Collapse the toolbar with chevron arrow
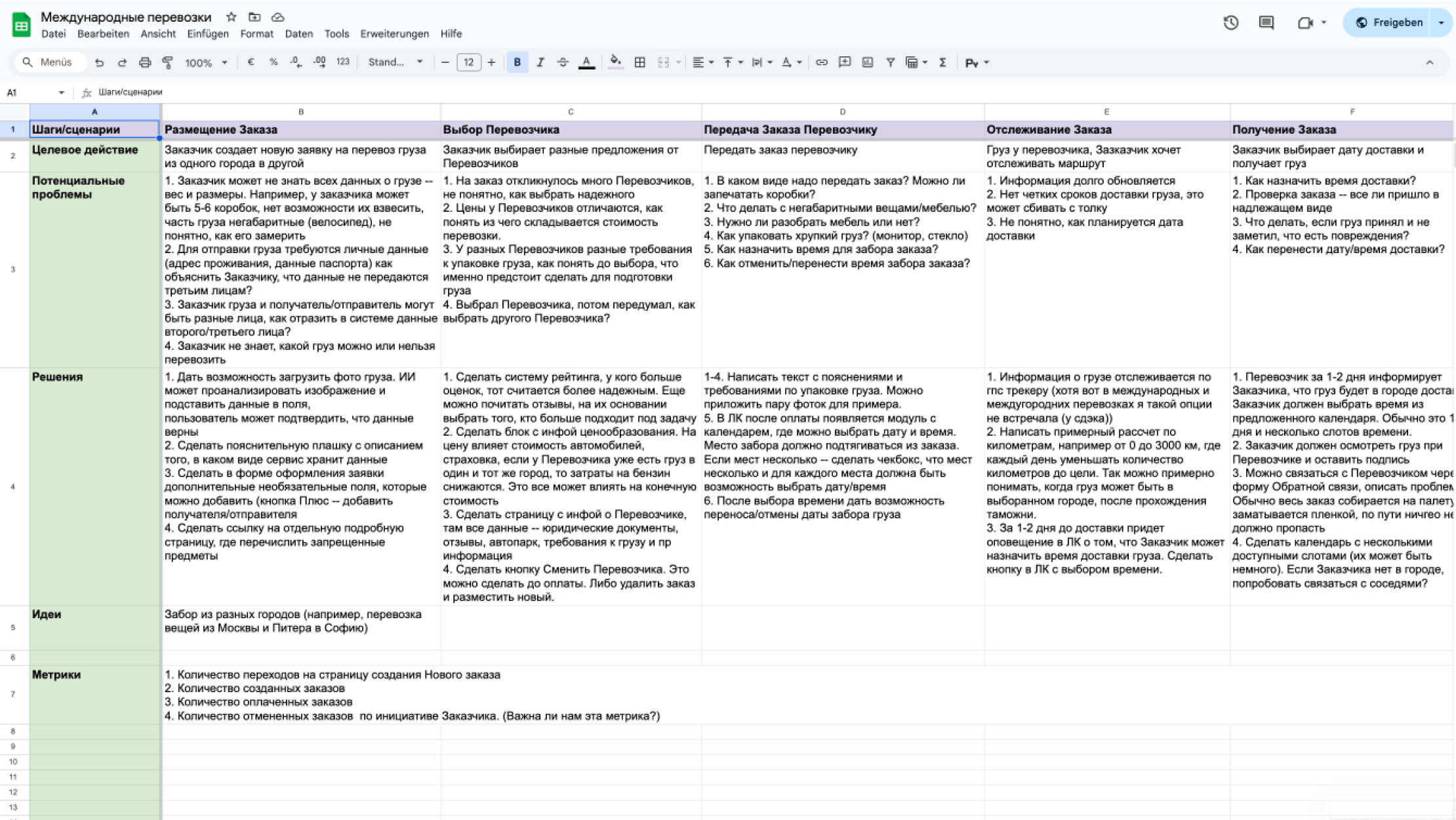1456x820 pixels. (x=1430, y=62)
